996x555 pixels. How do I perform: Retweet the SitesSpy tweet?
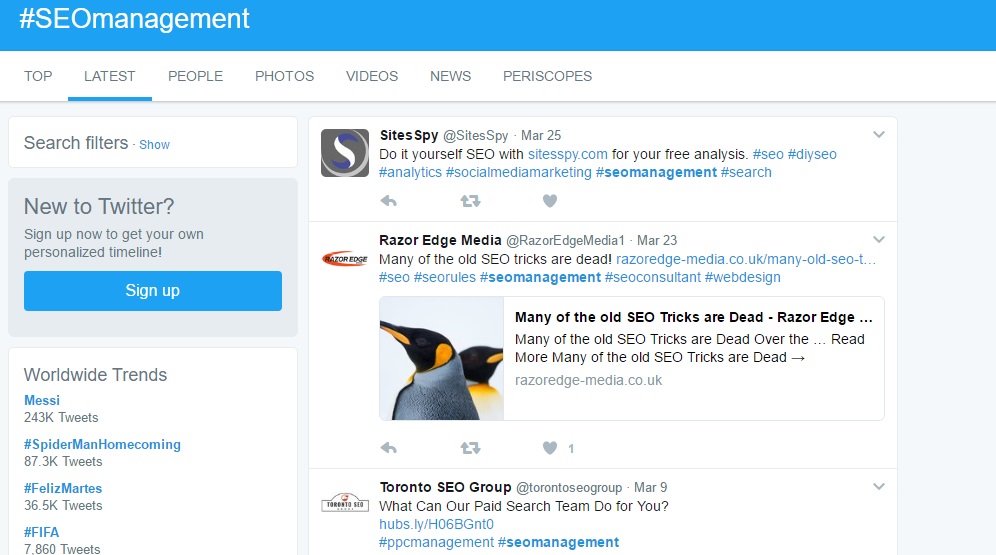click(470, 201)
